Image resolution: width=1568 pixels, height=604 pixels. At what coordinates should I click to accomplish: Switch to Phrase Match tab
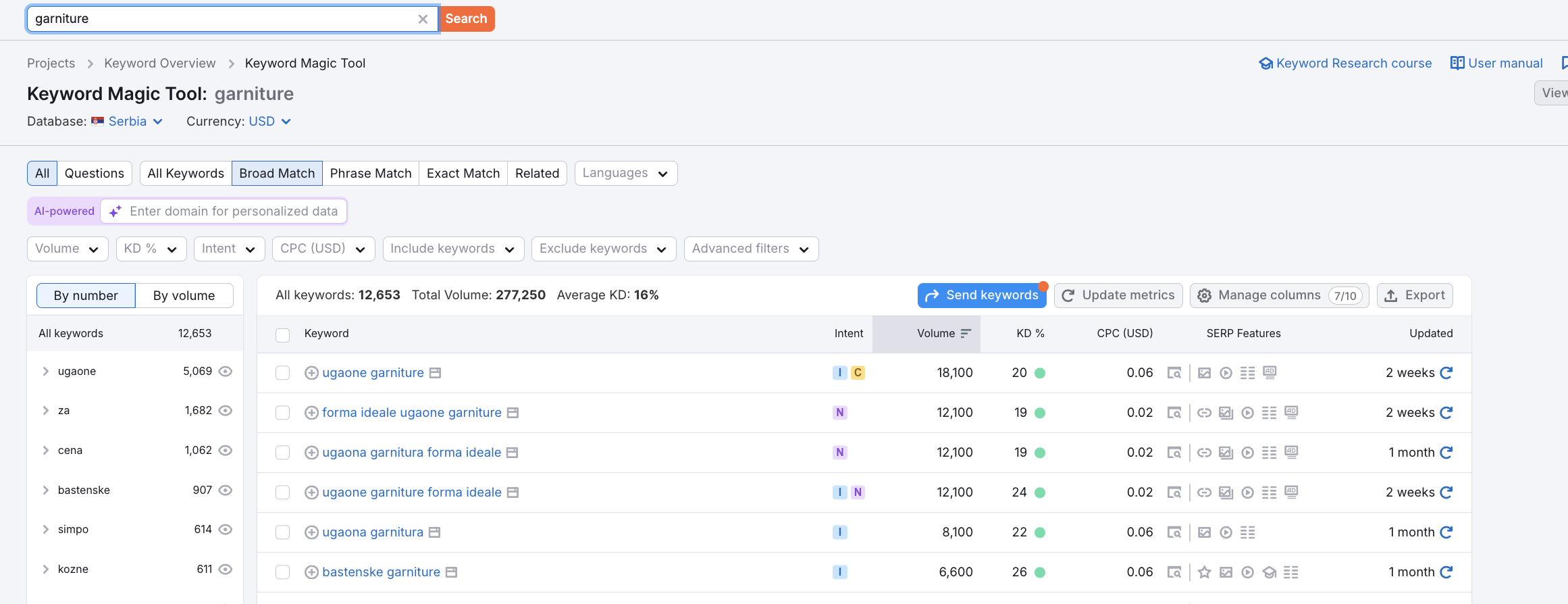(x=371, y=173)
